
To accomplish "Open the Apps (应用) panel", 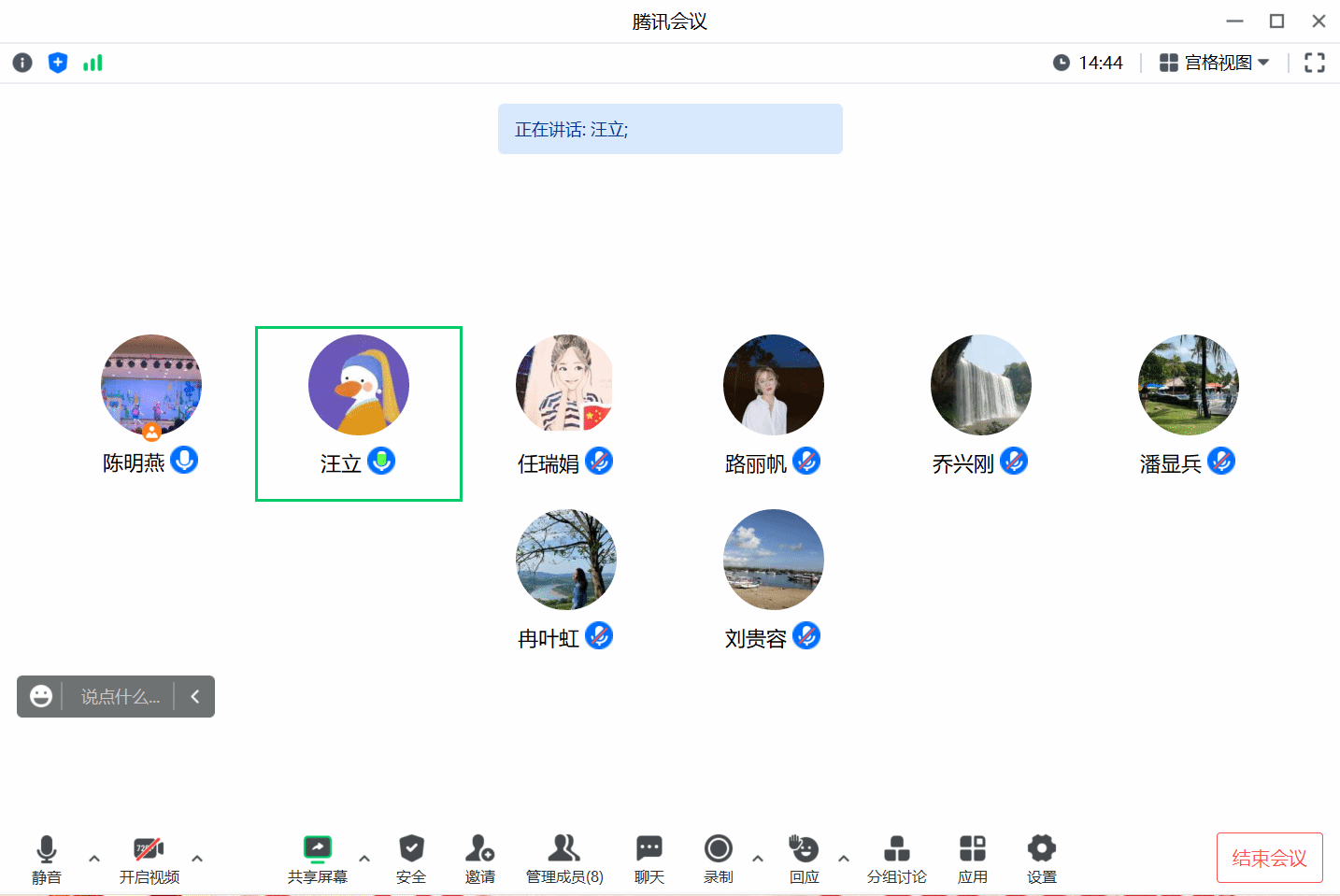I will (972, 859).
